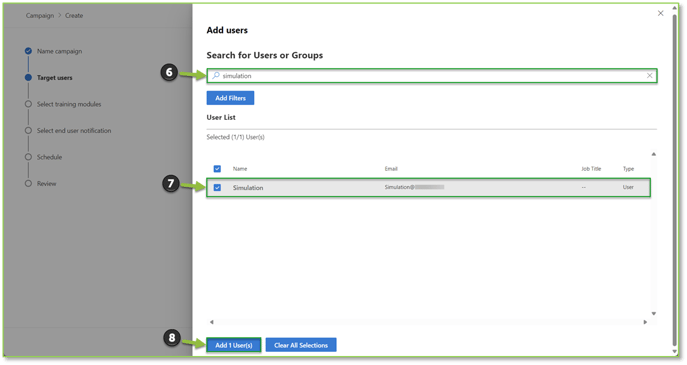Click the panel scrollbar down arrow
Screen dimensions: 687x365
(x=675, y=351)
